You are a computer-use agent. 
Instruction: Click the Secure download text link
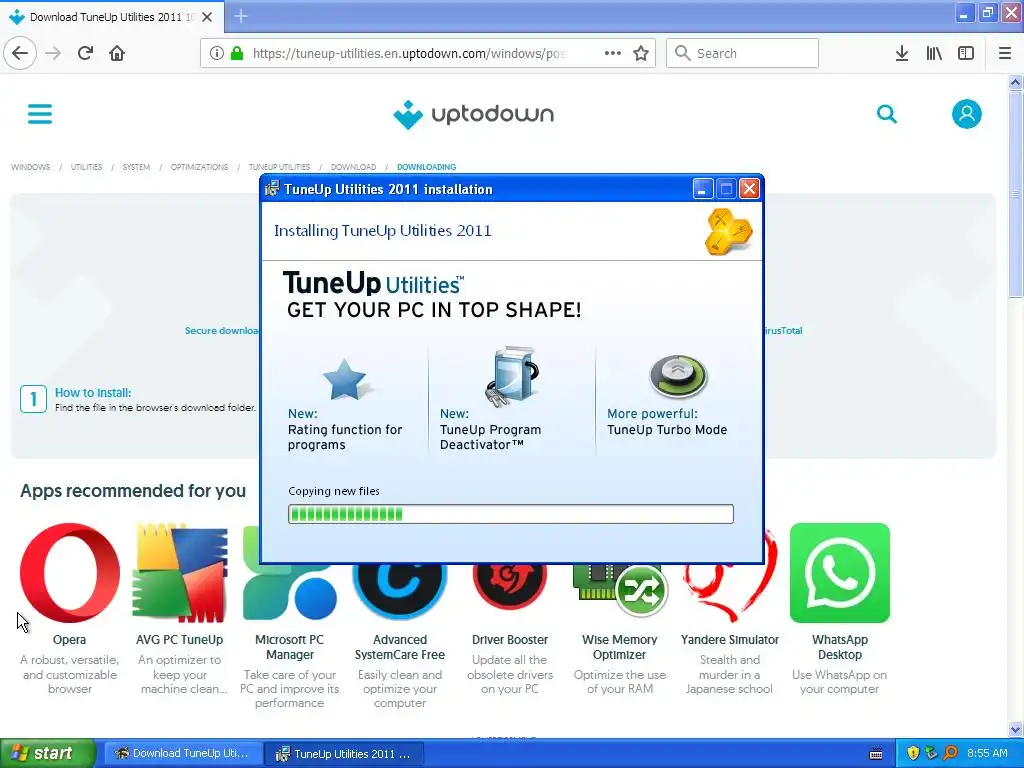click(x=222, y=330)
